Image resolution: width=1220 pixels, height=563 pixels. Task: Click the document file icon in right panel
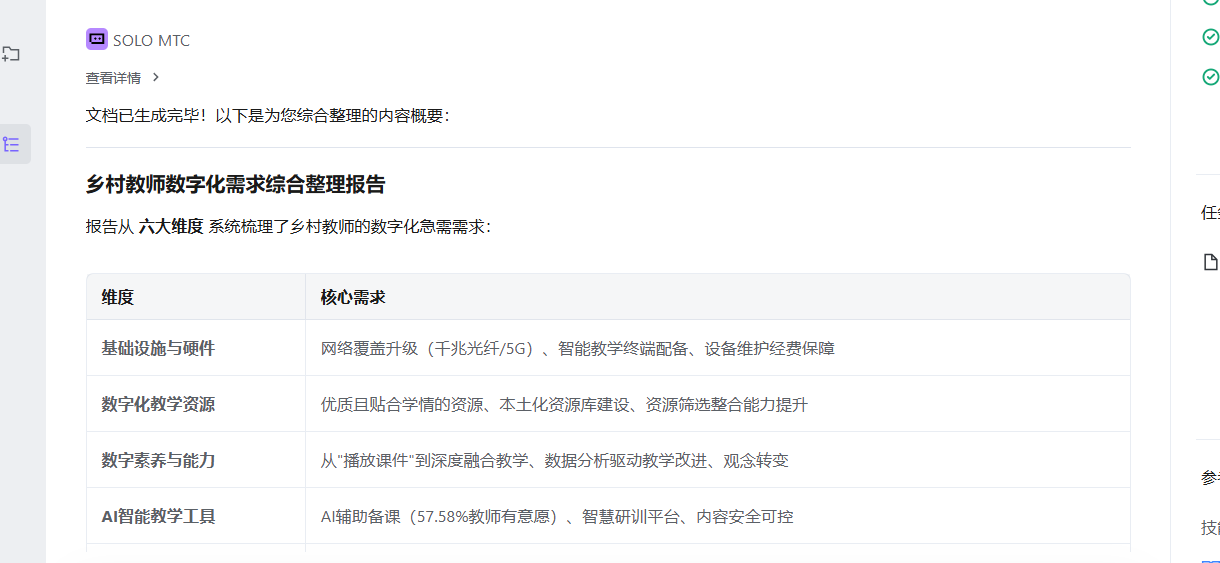(x=1210, y=262)
